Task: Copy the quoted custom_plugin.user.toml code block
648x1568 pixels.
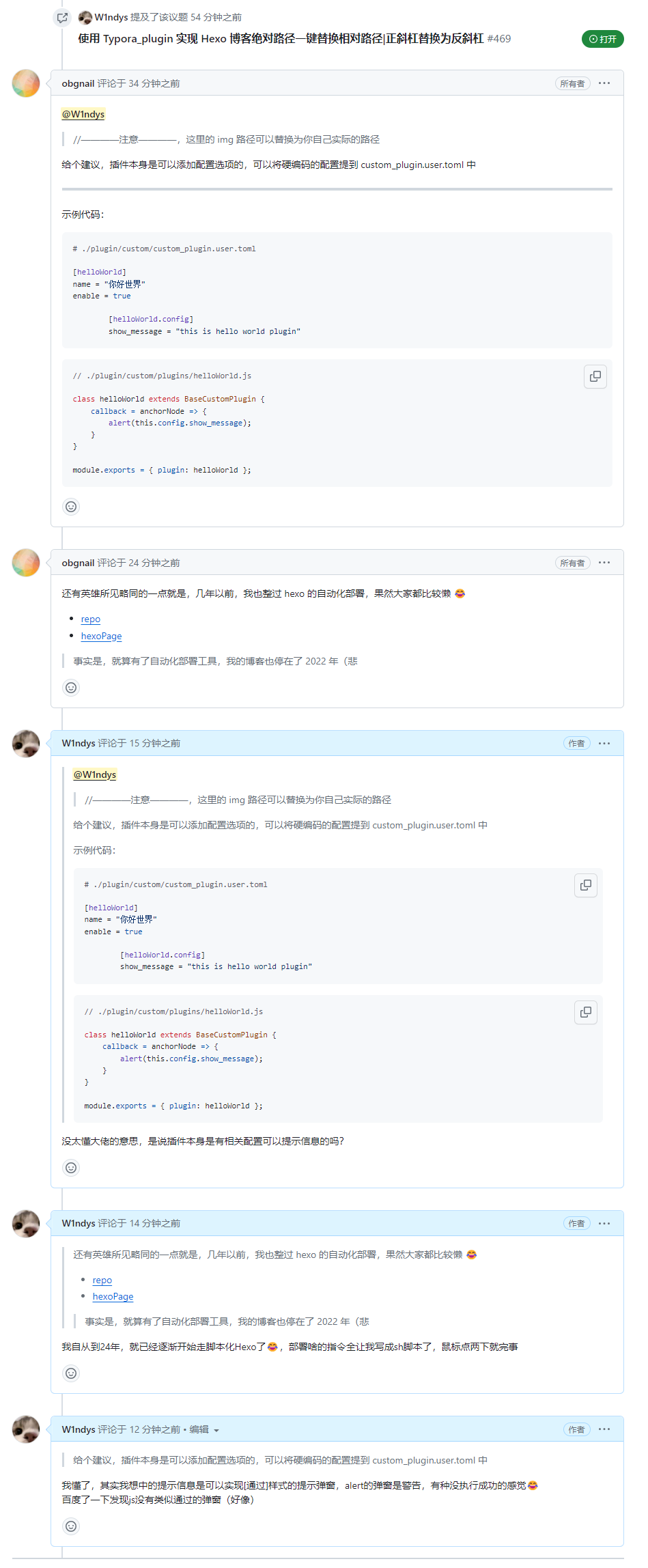Action: click(x=585, y=885)
